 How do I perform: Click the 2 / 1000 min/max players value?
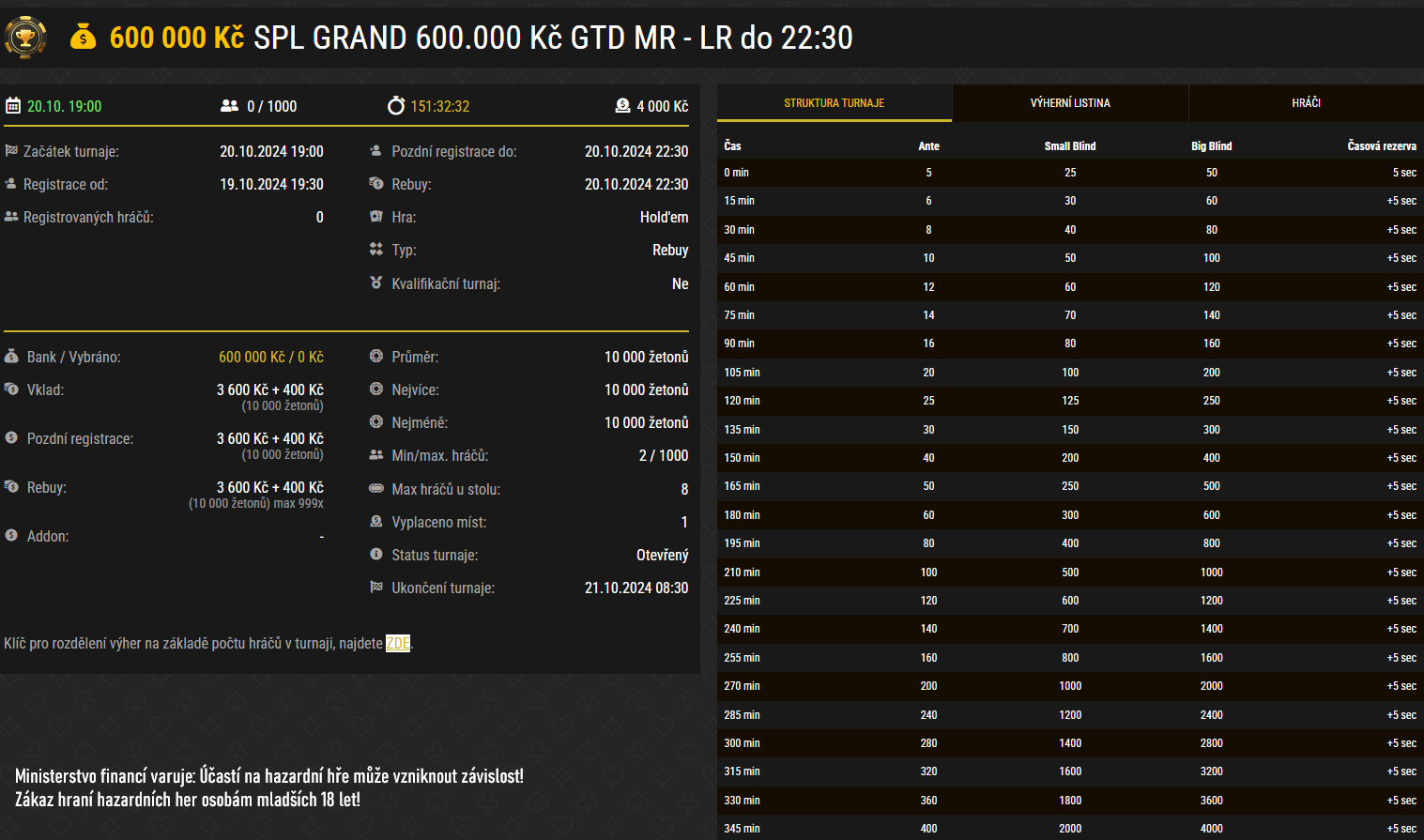coord(664,455)
